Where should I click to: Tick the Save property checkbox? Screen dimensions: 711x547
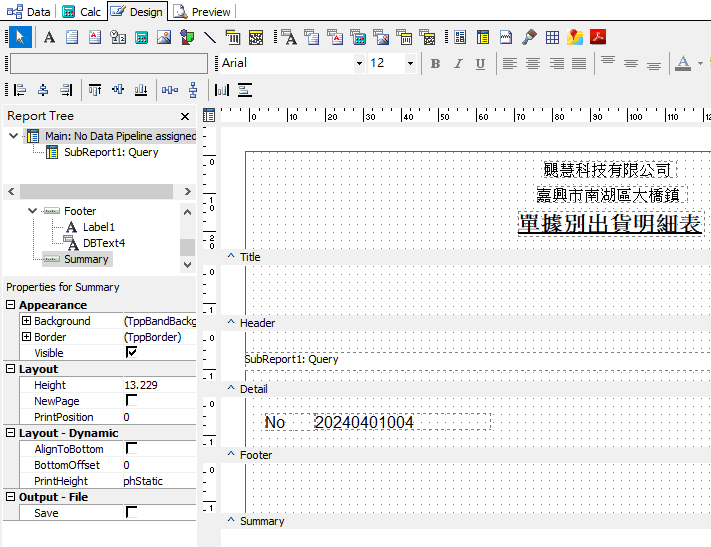click(131, 513)
